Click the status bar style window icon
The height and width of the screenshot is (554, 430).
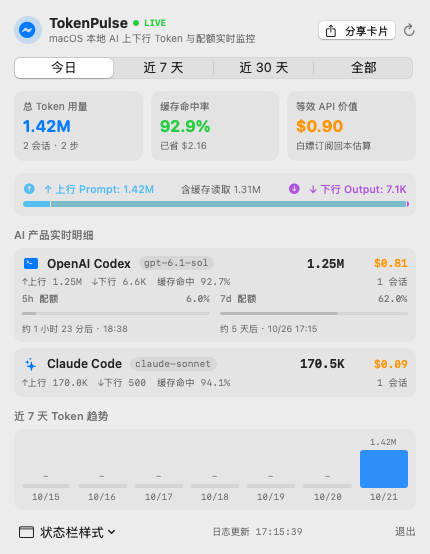[x=26, y=532]
